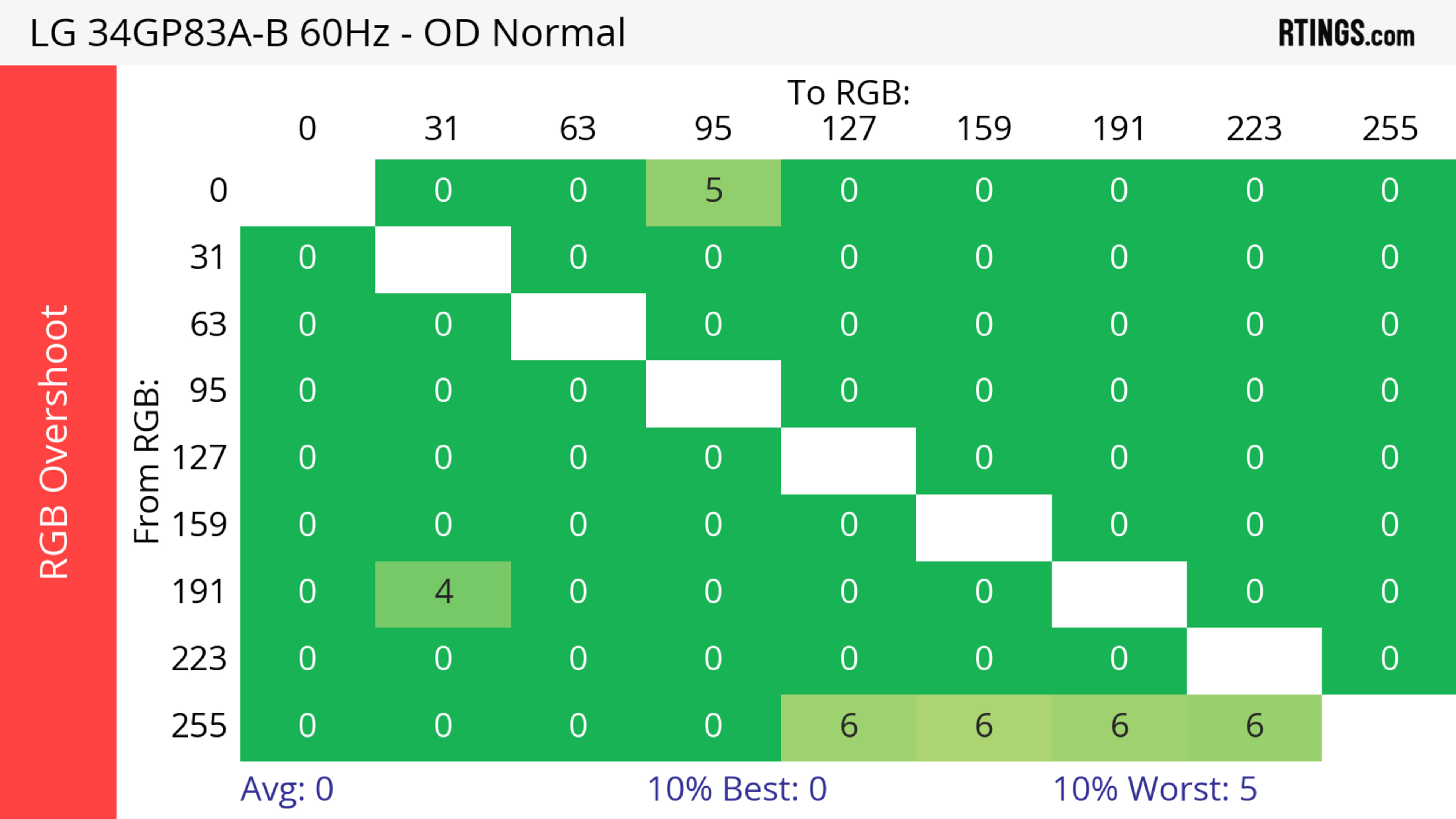Click the 6 cell under column 223
The height and width of the screenshot is (819, 1456).
tap(1254, 727)
